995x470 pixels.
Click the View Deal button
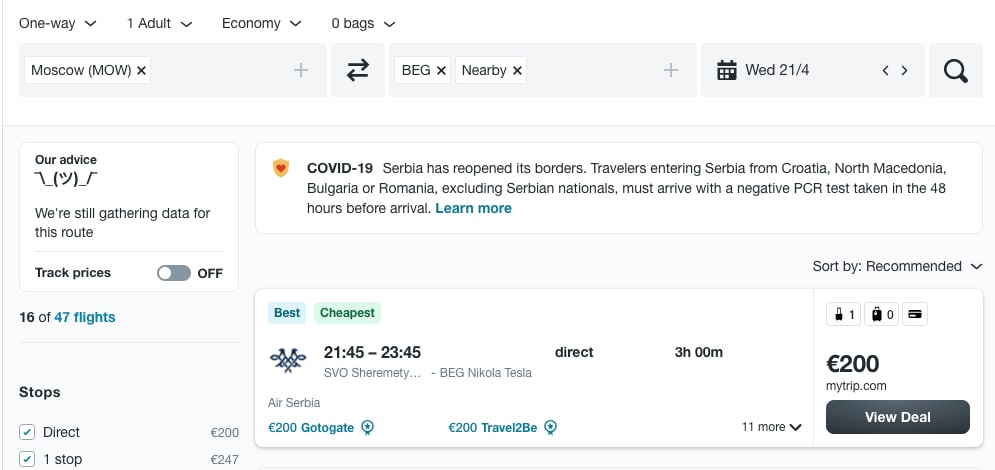tap(897, 417)
